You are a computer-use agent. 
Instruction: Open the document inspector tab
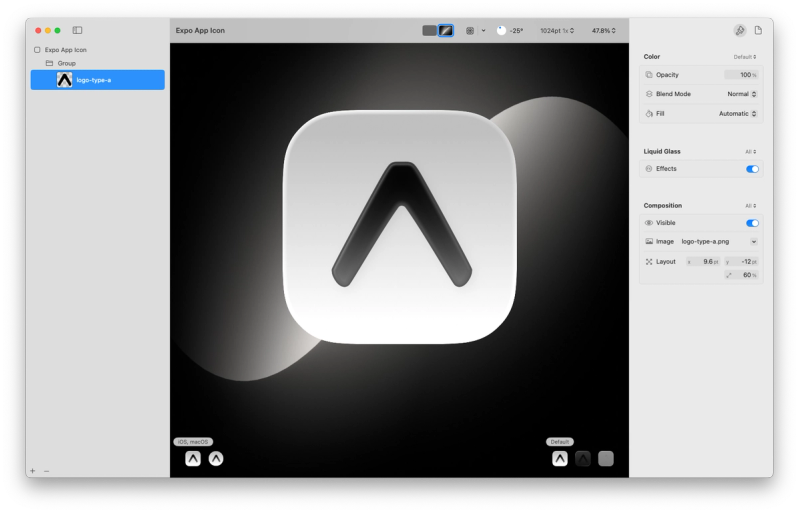(x=758, y=31)
